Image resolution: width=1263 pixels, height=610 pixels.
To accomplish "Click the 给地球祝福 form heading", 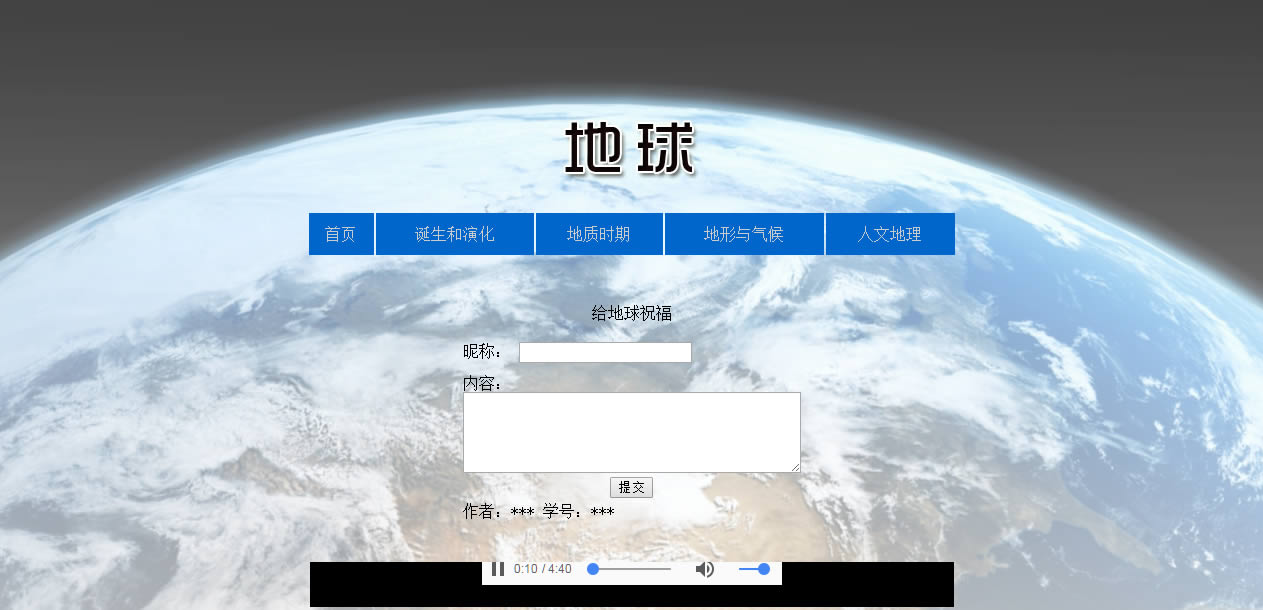I will 631,314.
